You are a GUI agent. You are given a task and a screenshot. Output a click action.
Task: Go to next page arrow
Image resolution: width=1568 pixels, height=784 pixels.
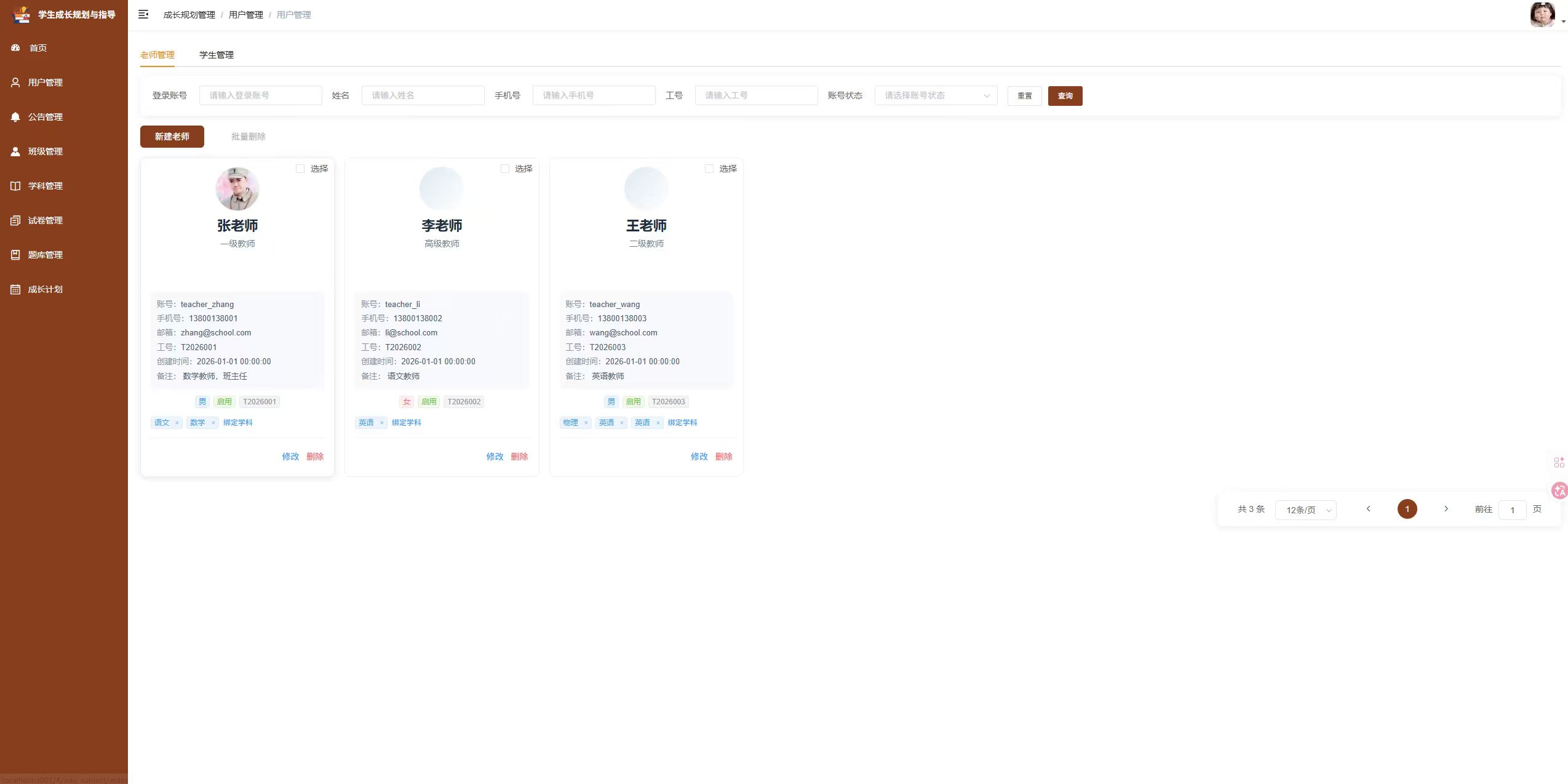[1446, 509]
